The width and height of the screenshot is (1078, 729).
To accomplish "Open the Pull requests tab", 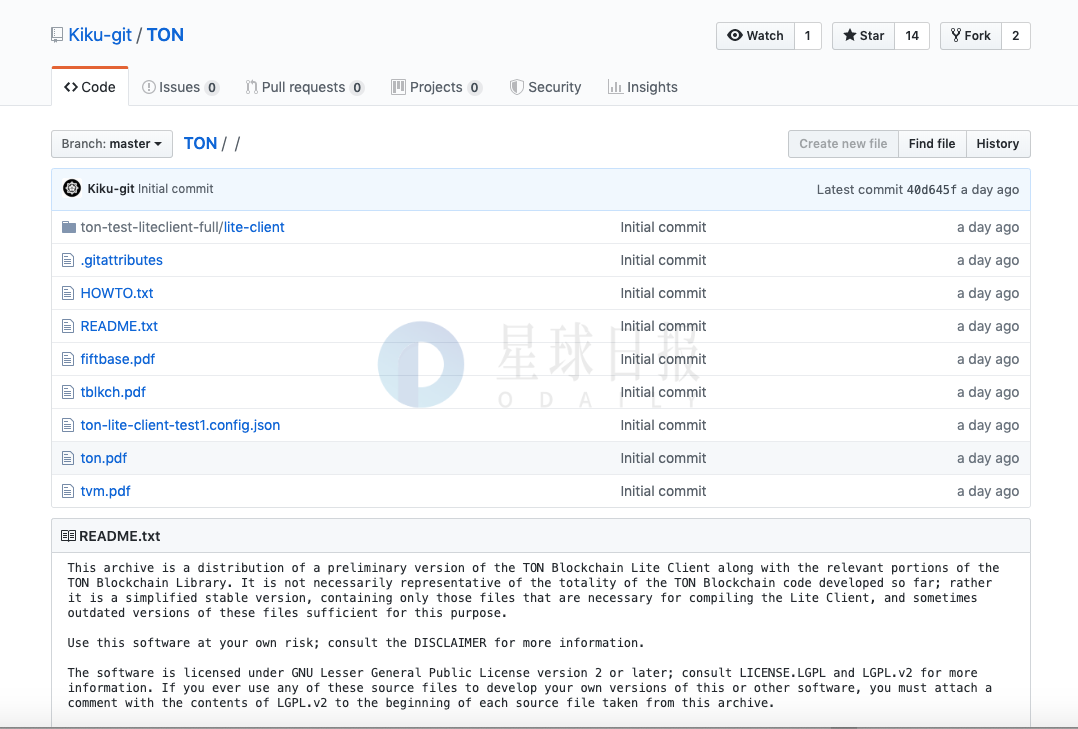I will pos(305,87).
